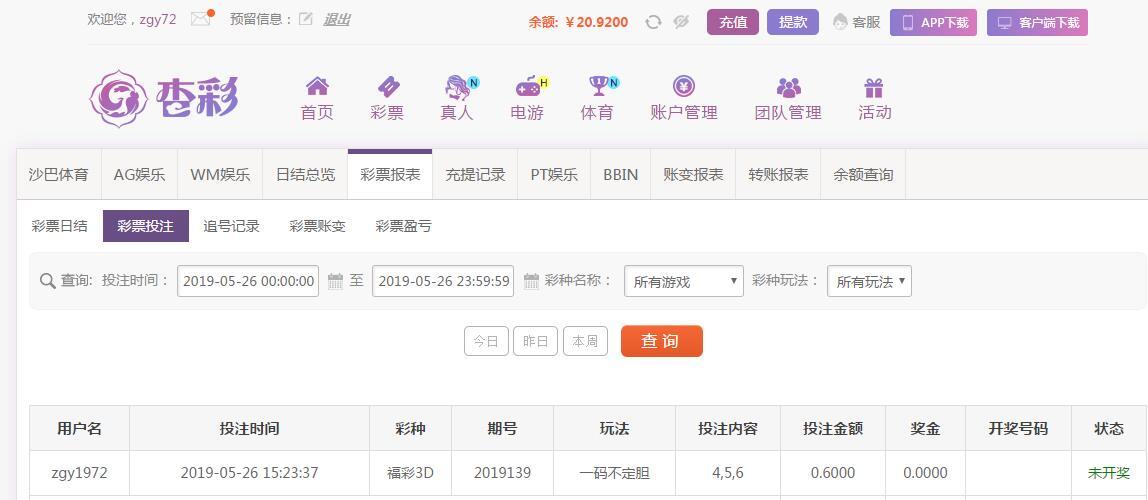
Task: Switch to 余额查询 tab
Action: click(863, 175)
